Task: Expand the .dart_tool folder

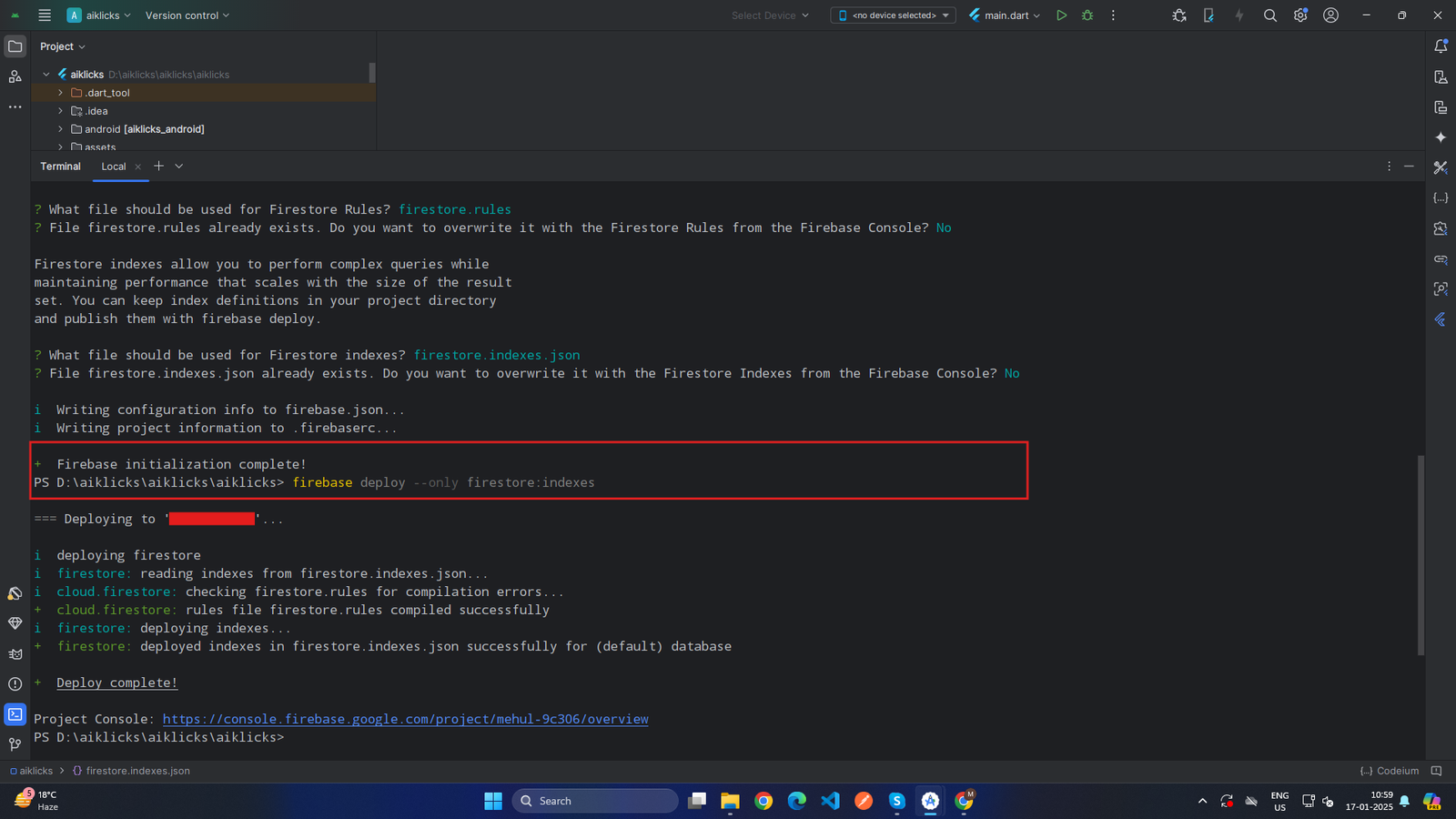Action: 61,93
